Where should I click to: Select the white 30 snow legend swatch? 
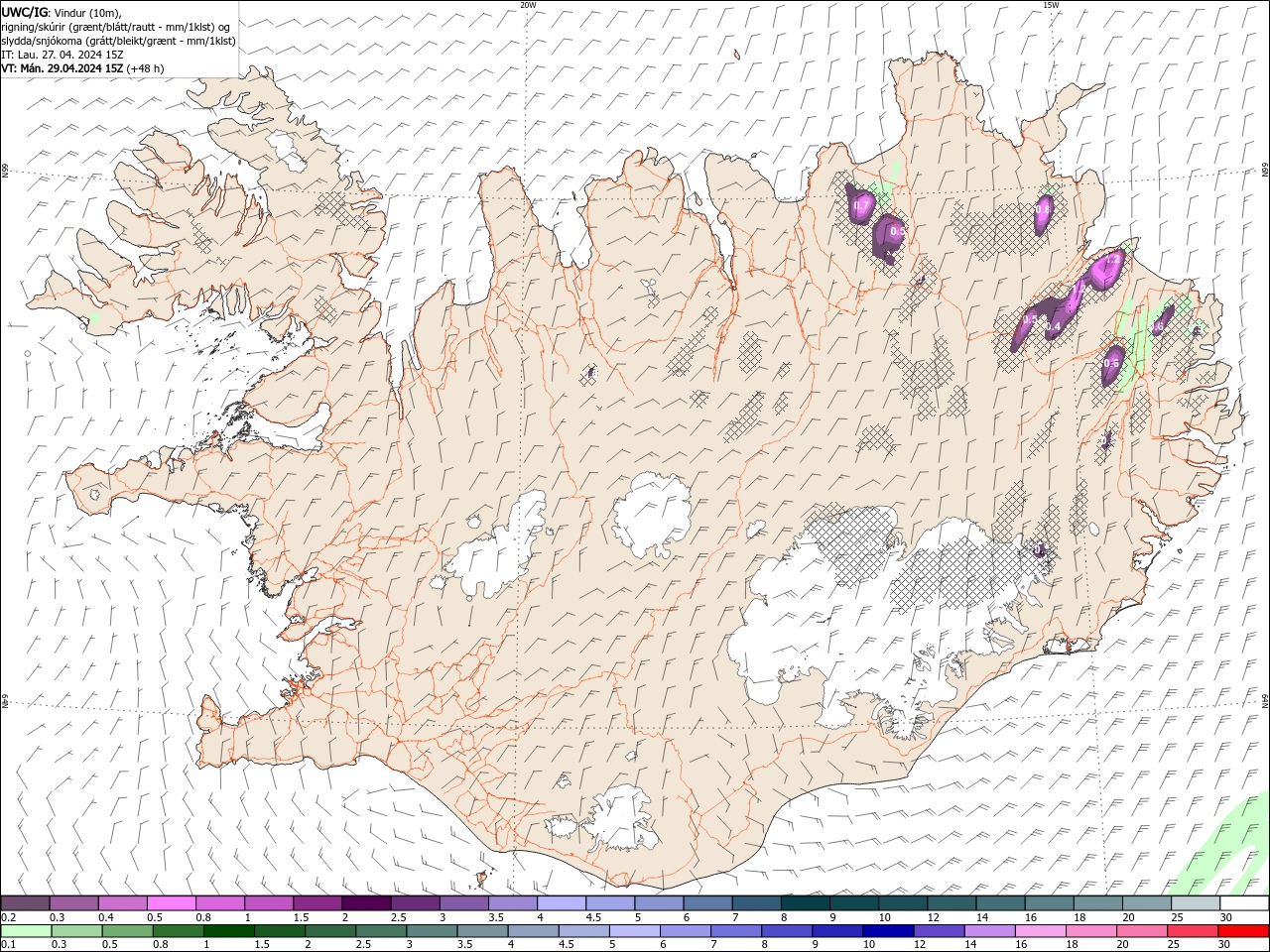pos(1244,902)
